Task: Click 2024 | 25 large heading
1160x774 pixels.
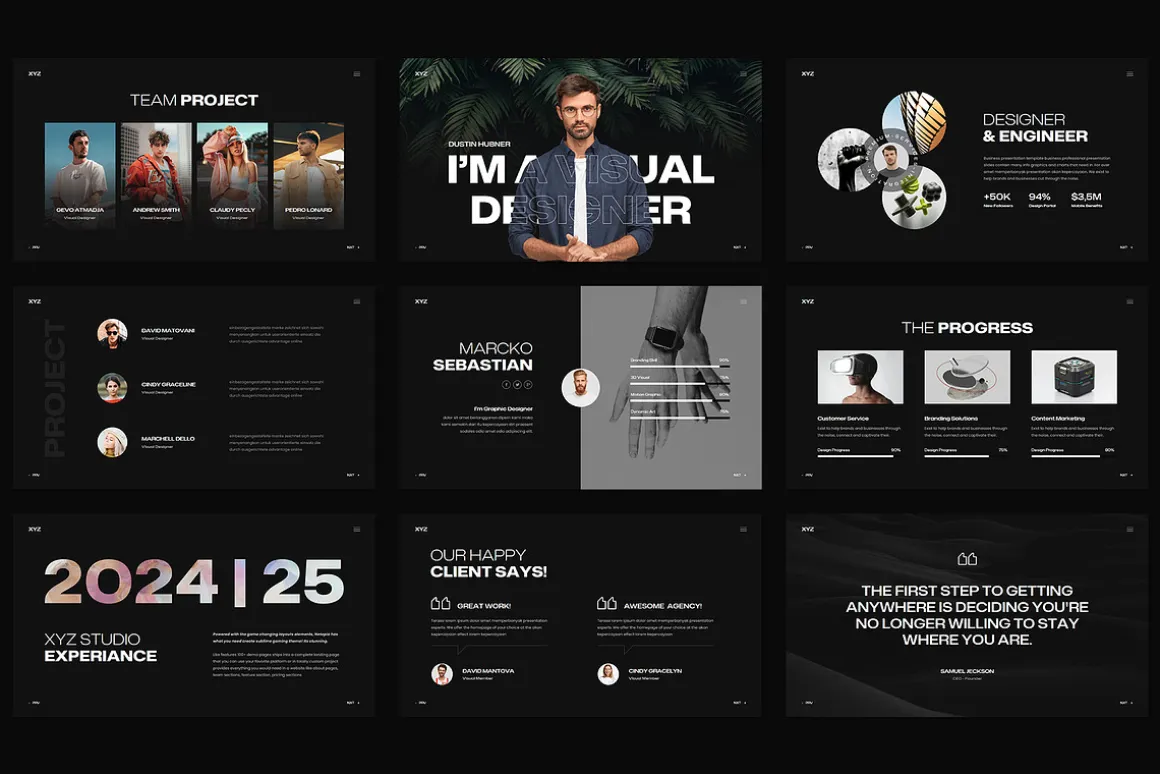Action: point(194,582)
